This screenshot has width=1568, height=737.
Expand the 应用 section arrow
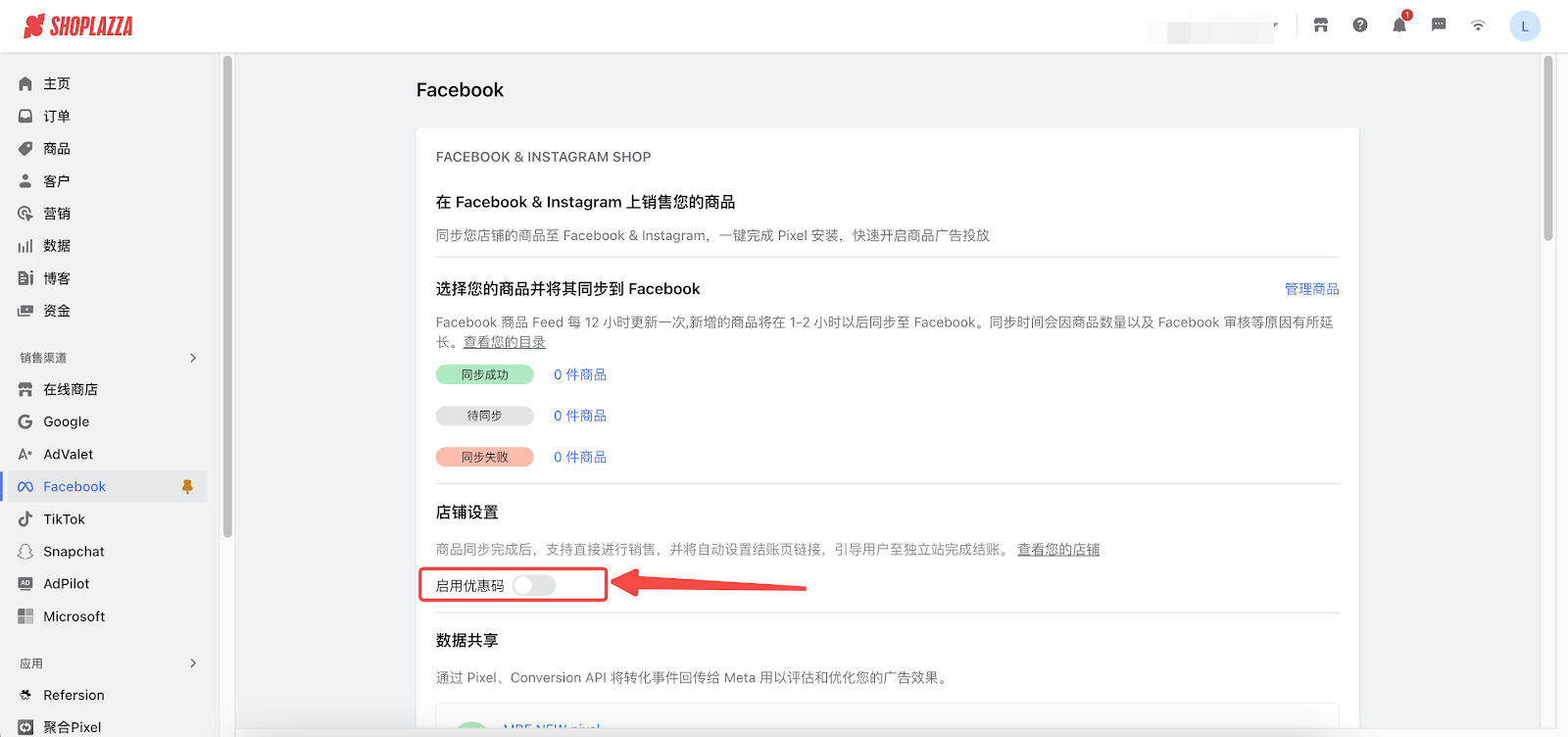point(193,663)
